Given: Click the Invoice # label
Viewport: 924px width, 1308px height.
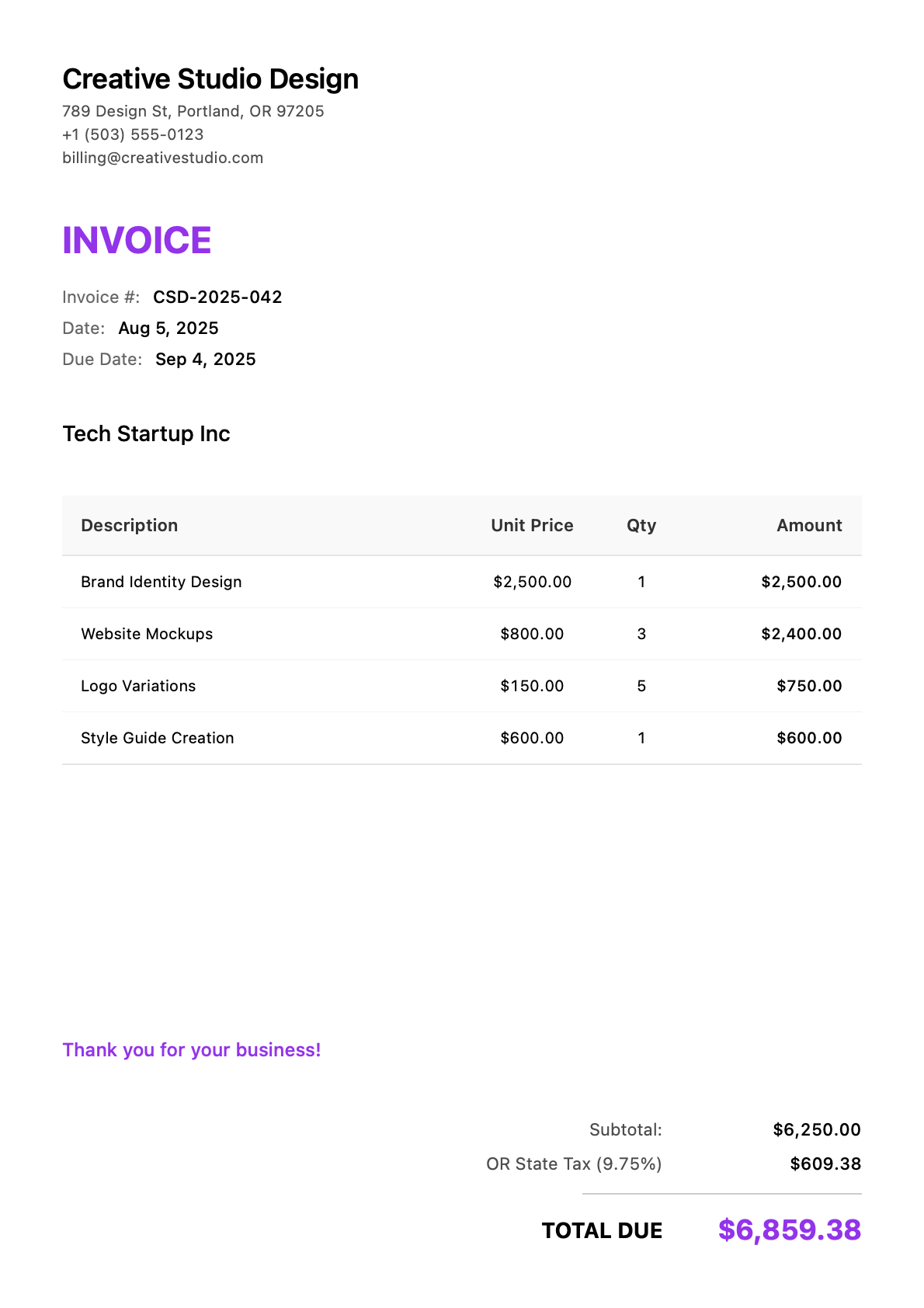Looking at the screenshot, I should (x=101, y=297).
